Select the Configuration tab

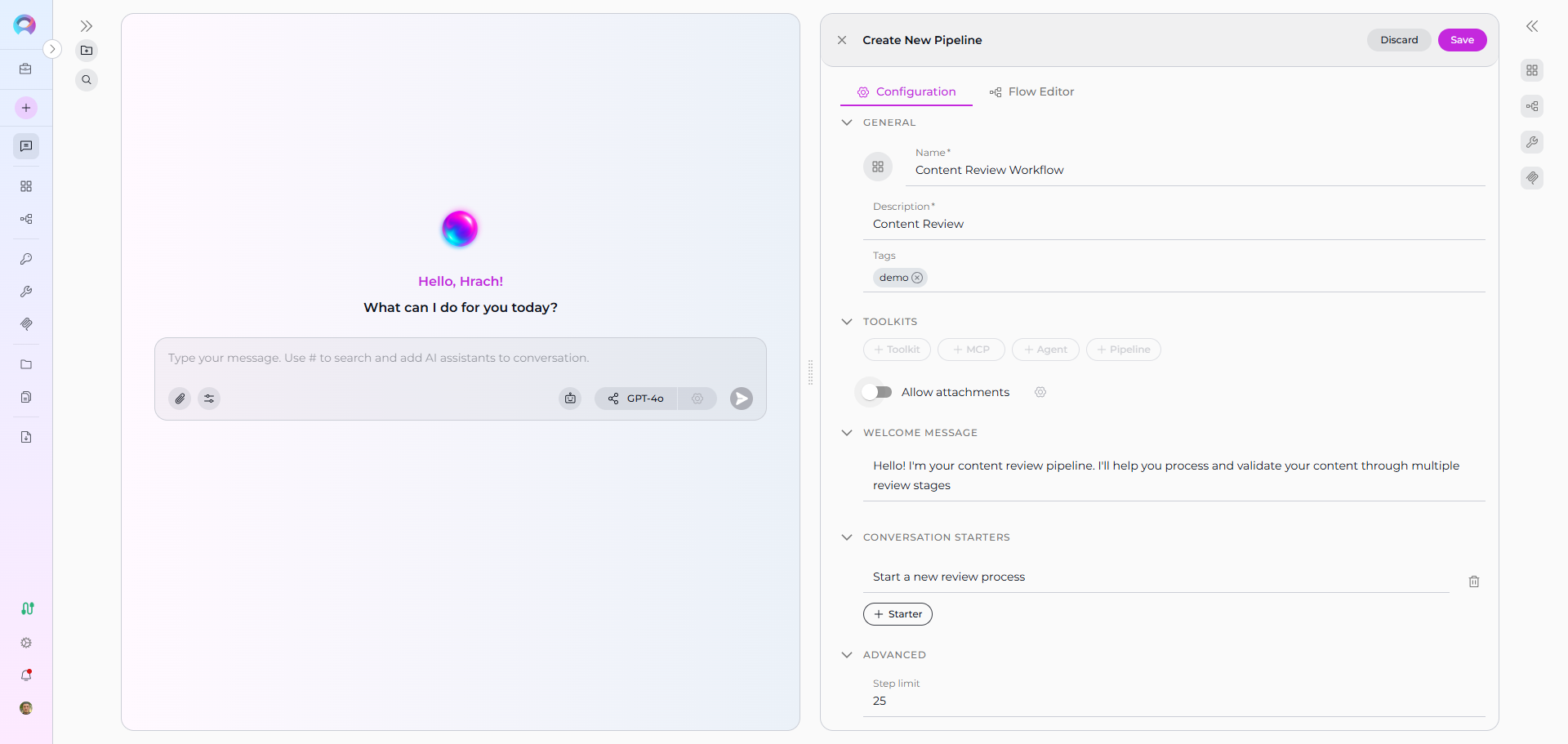click(906, 91)
